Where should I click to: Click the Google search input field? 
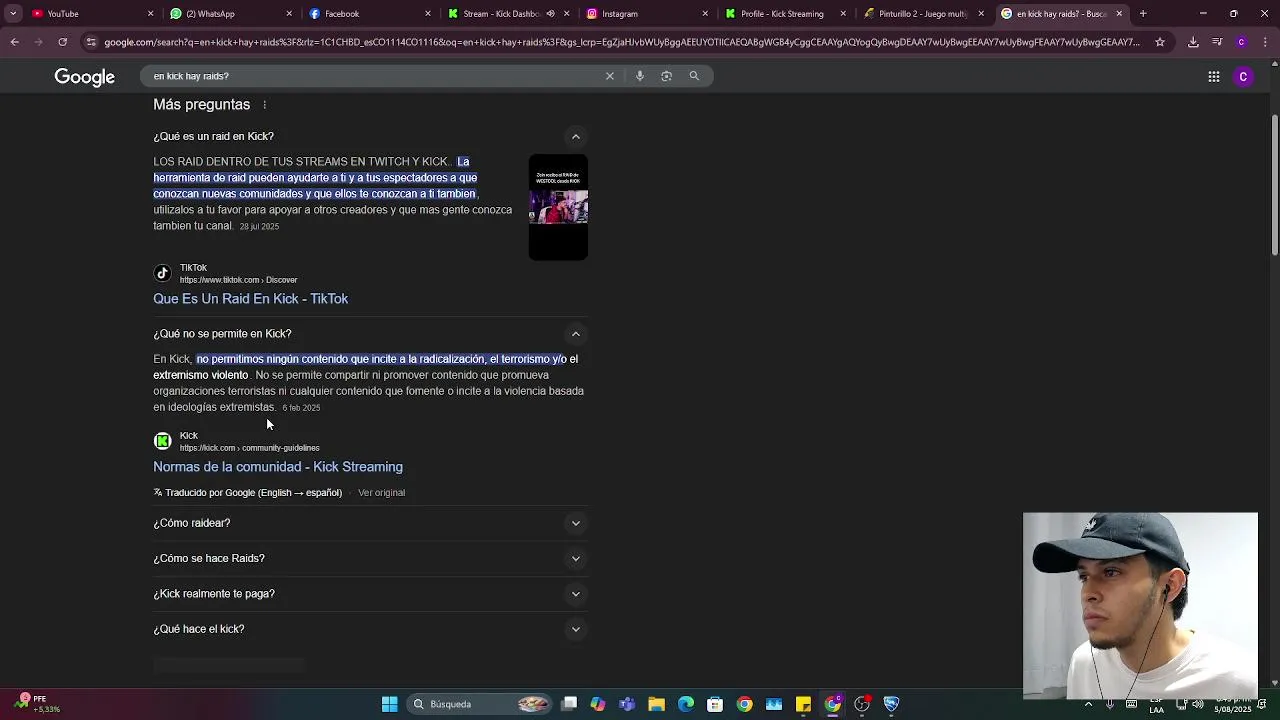pyautogui.click(x=375, y=76)
